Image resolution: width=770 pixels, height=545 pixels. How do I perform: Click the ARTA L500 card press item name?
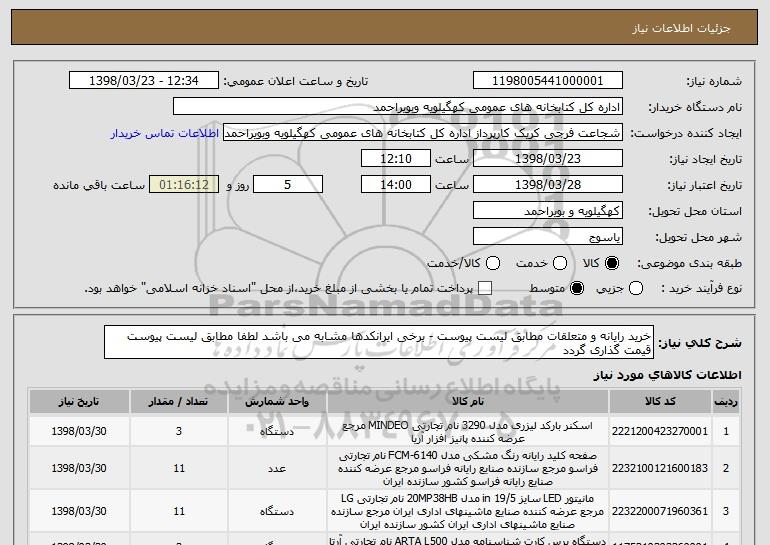coord(468,541)
